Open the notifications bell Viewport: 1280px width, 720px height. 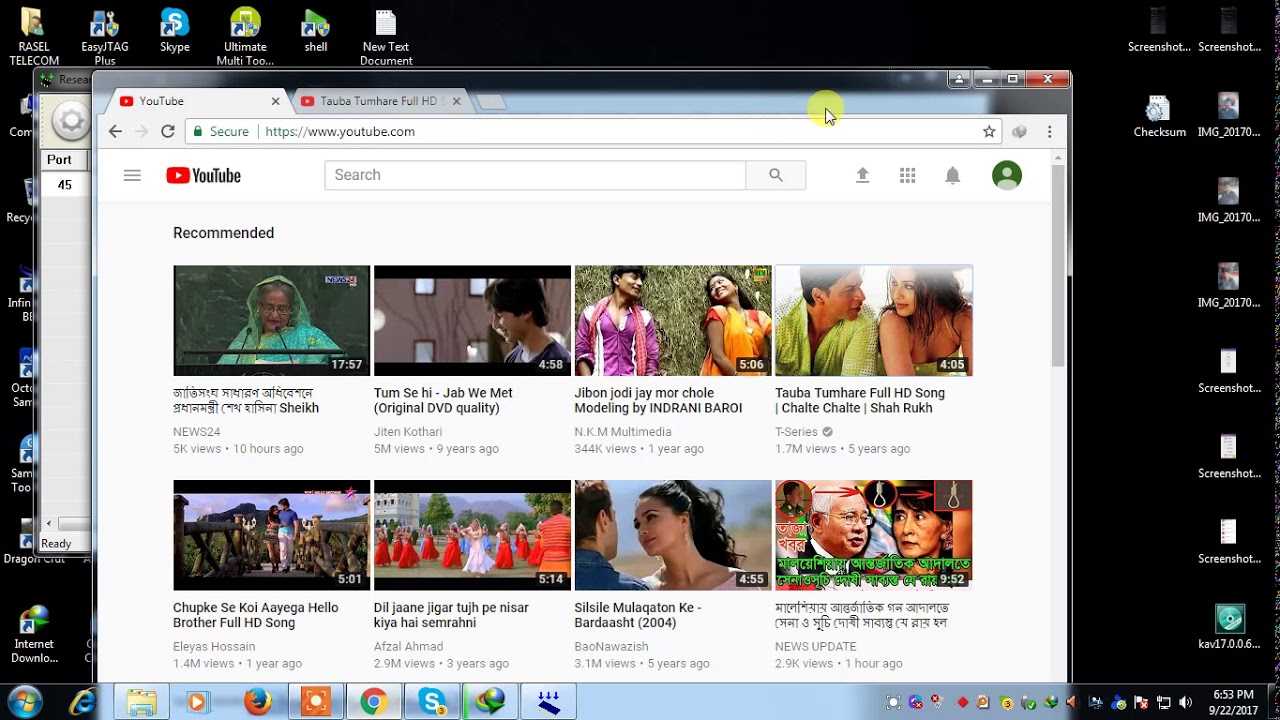click(x=952, y=175)
